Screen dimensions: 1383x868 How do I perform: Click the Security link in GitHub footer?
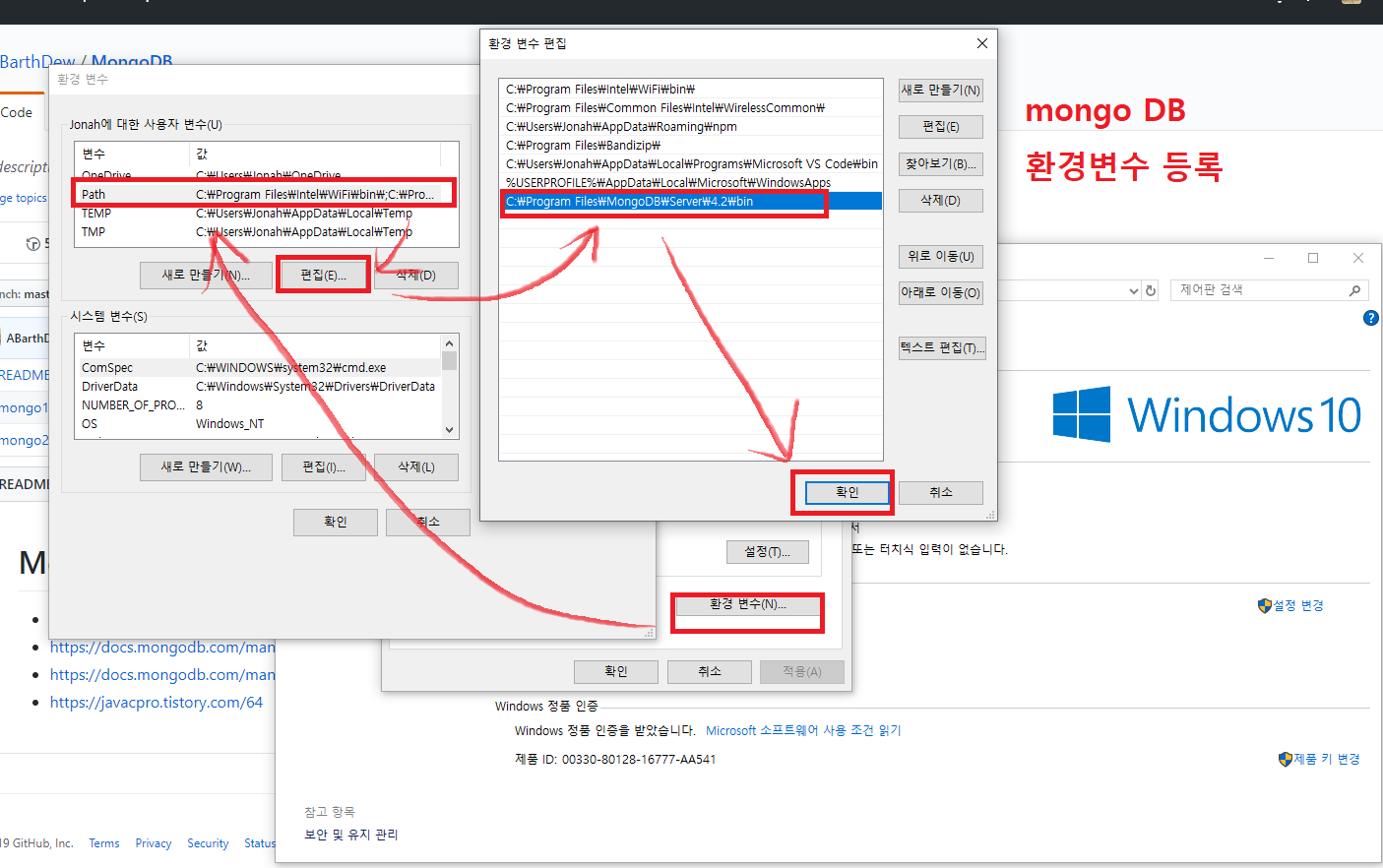208,843
